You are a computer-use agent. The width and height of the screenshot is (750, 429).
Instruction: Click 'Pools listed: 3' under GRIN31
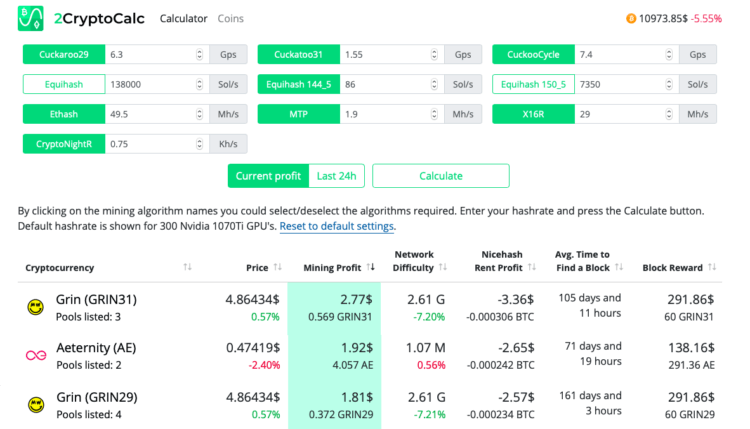pos(88,317)
